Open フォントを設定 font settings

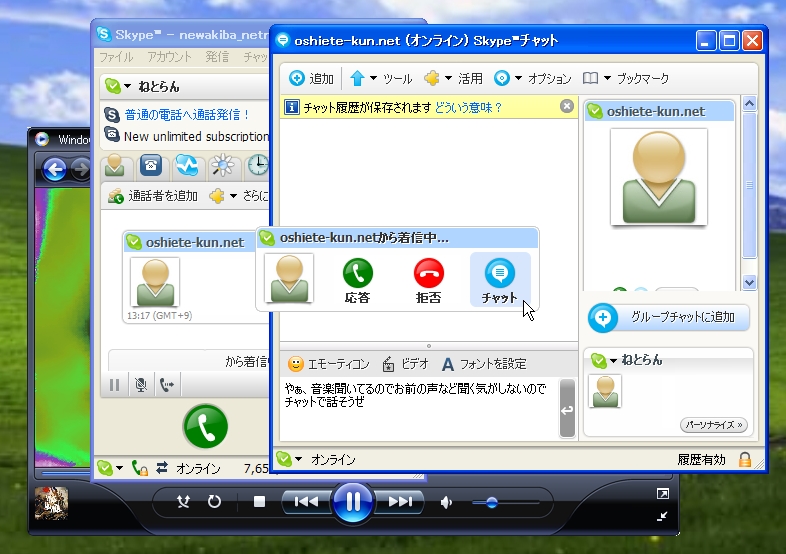click(x=484, y=364)
